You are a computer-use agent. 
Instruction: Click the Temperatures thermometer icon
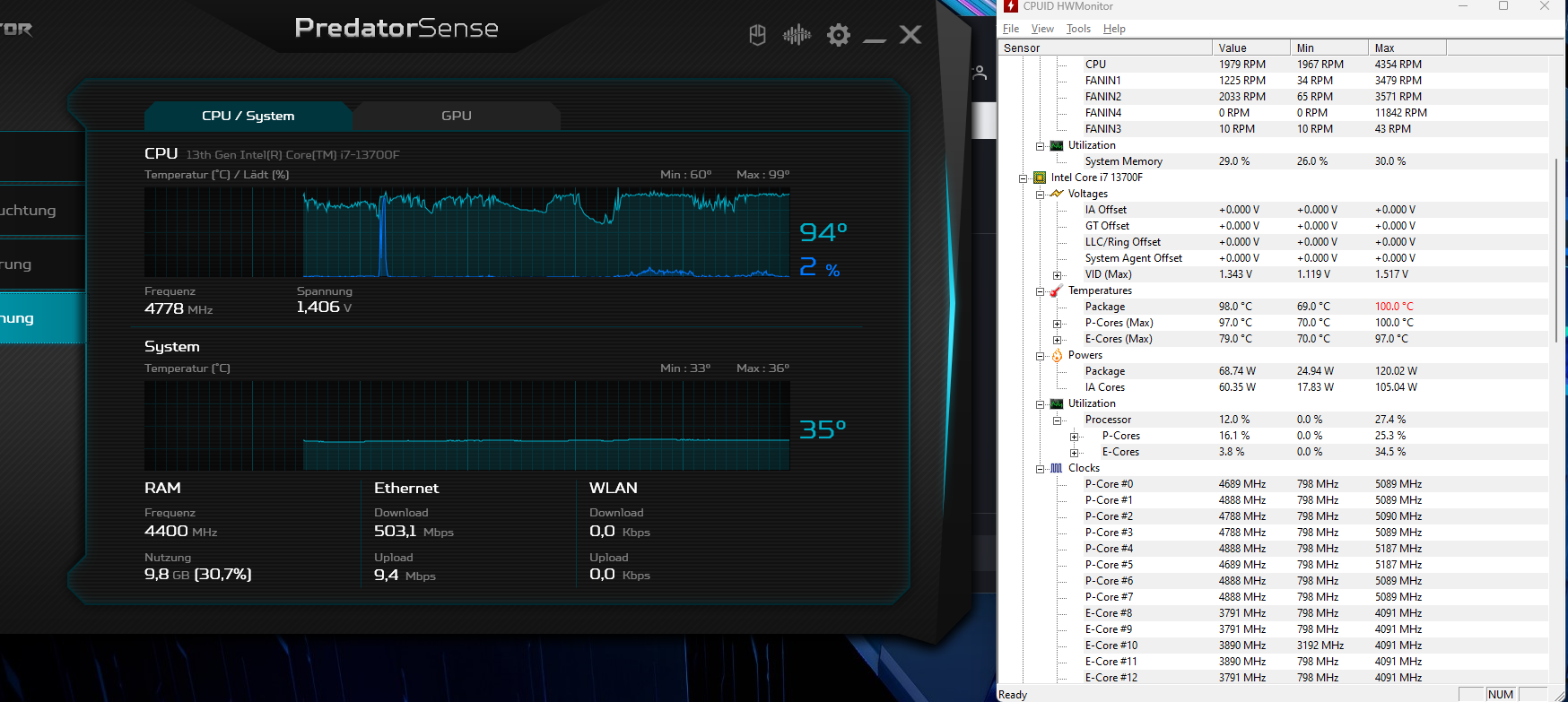tap(1057, 290)
